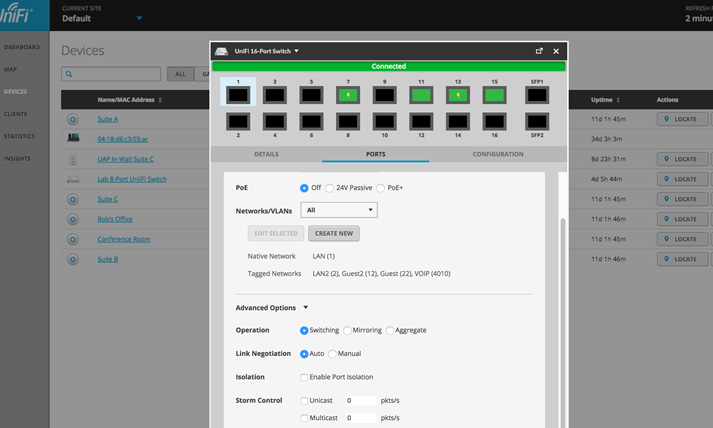The image size is (713, 428).
Task: Enable Port Isolation checkbox
Action: [304, 377]
